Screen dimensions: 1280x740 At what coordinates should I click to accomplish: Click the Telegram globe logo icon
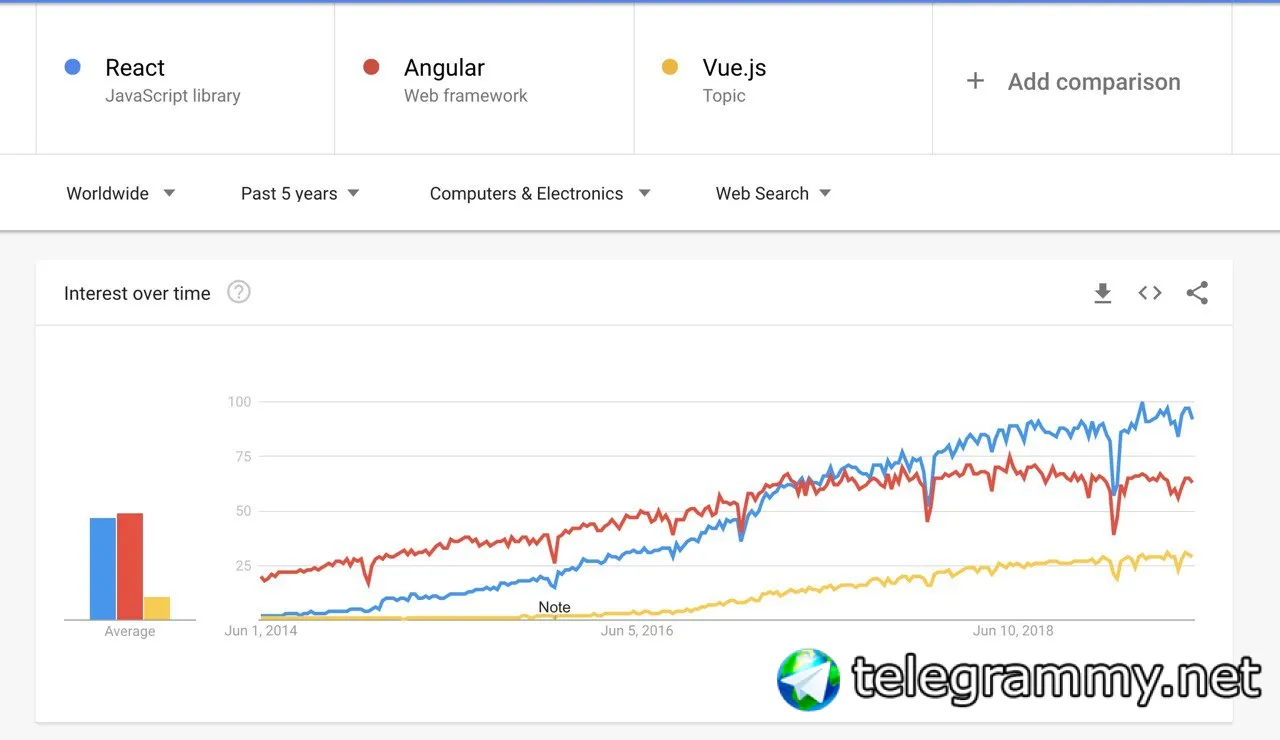[808, 680]
